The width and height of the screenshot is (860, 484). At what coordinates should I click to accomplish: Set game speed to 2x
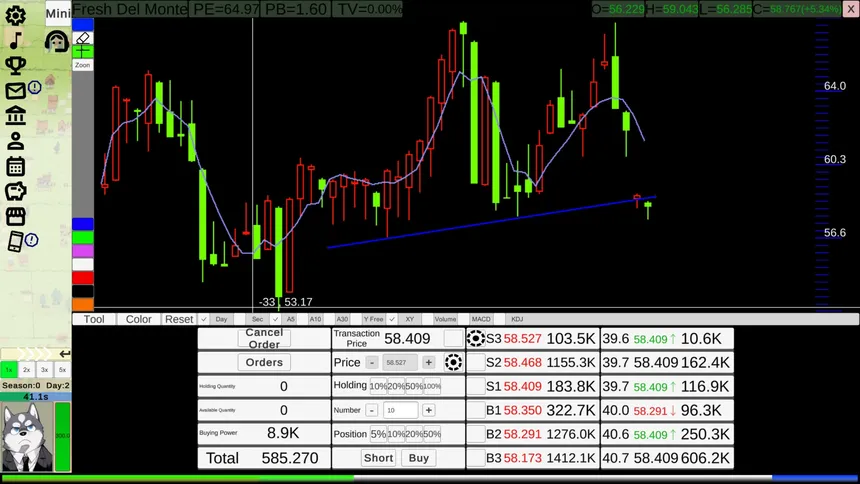[26, 370]
